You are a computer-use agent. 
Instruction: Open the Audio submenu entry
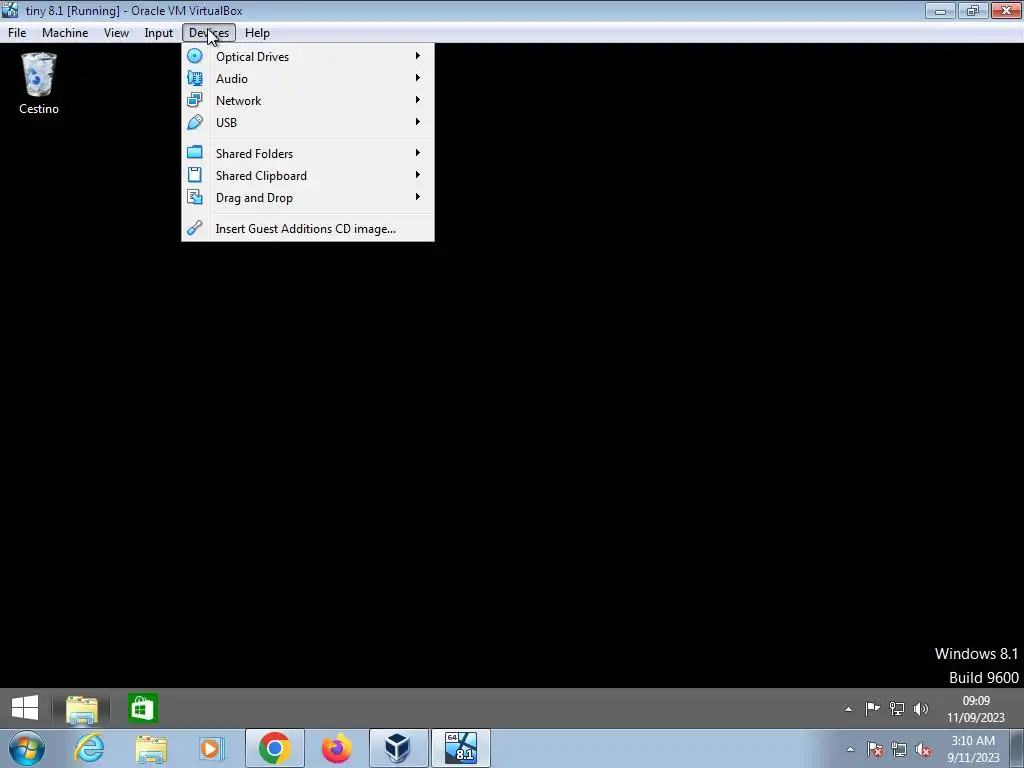click(x=308, y=78)
